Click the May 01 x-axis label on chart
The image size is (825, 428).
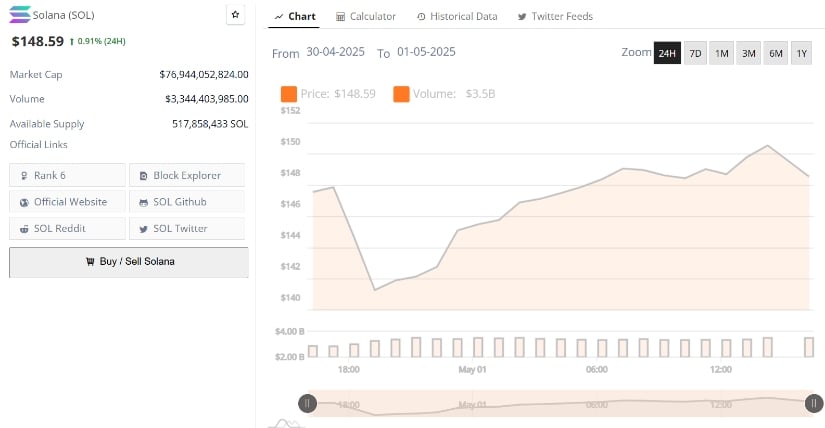click(x=472, y=370)
